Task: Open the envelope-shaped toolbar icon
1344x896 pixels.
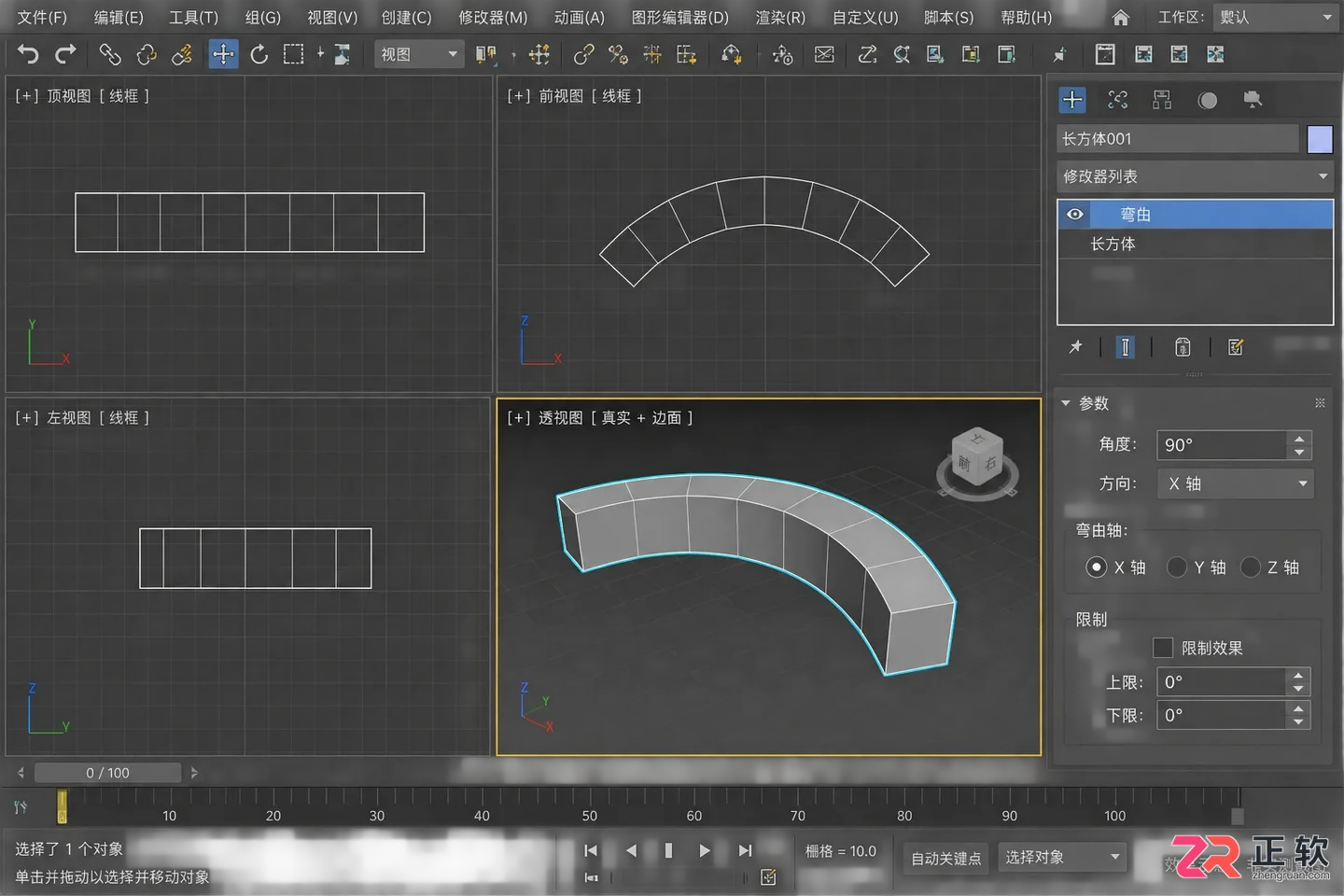Action: point(824,55)
